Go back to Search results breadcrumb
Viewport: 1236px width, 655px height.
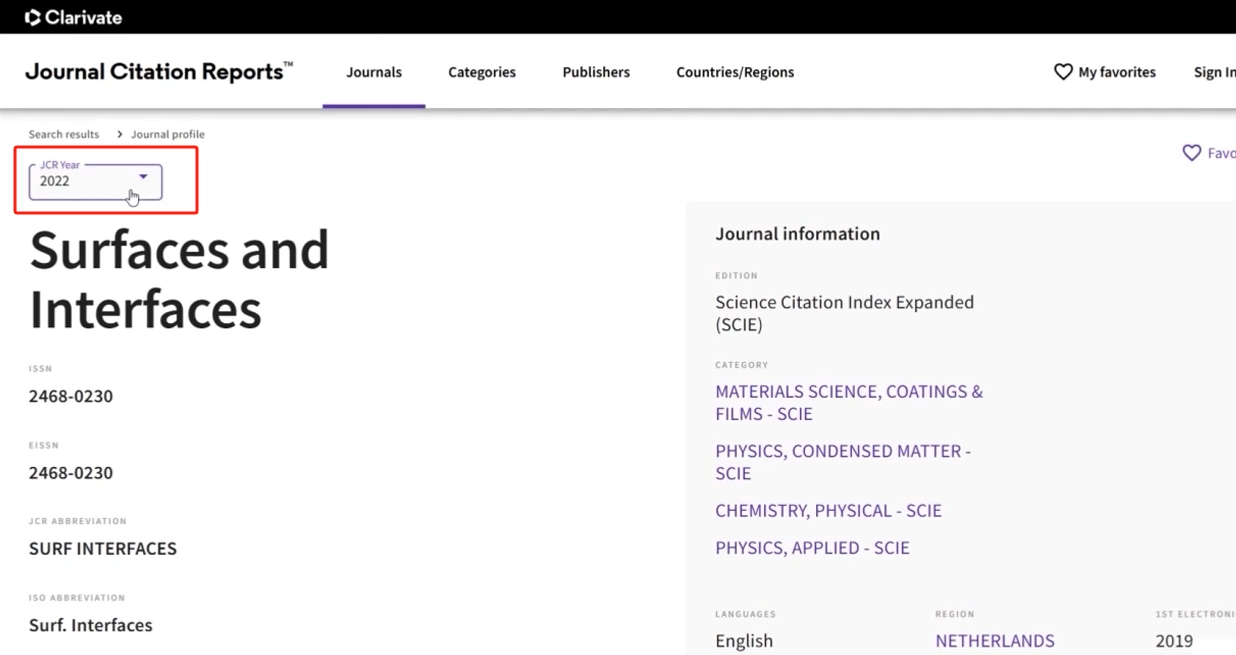64,134
